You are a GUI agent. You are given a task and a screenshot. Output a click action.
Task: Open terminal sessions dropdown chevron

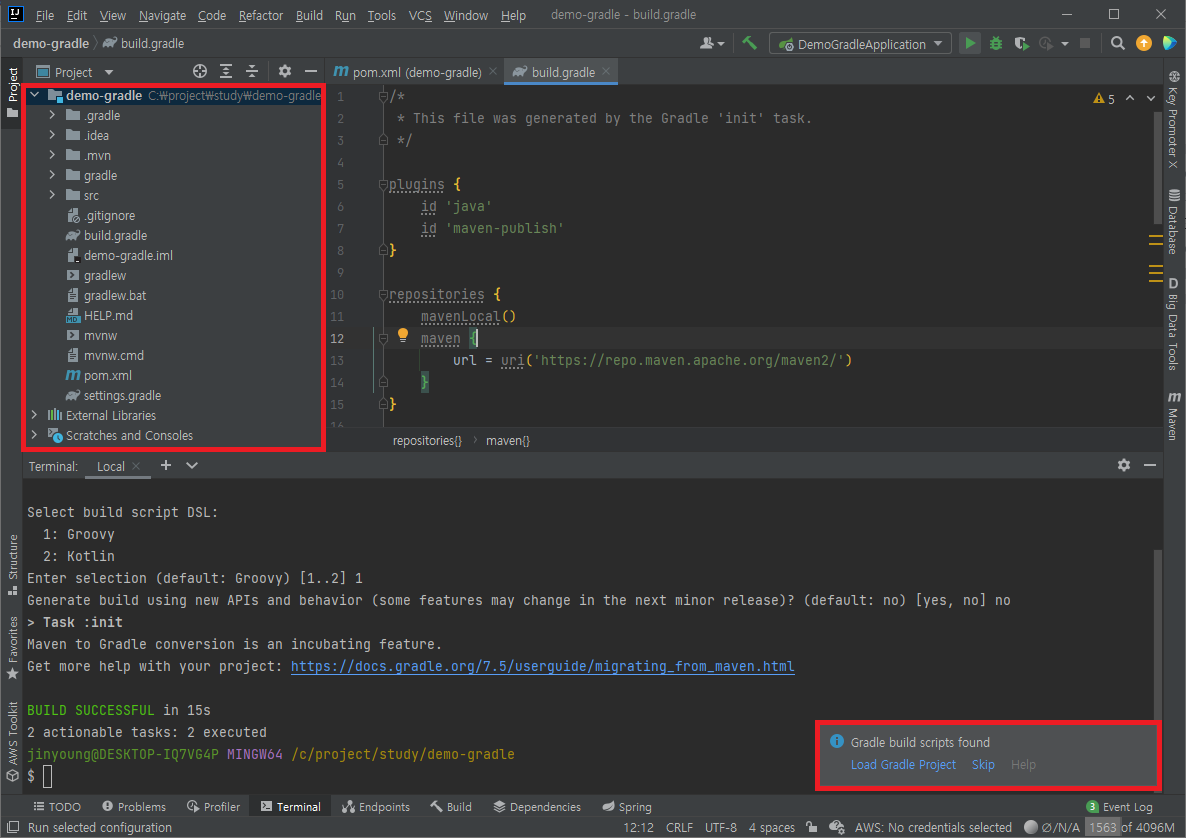192,465
